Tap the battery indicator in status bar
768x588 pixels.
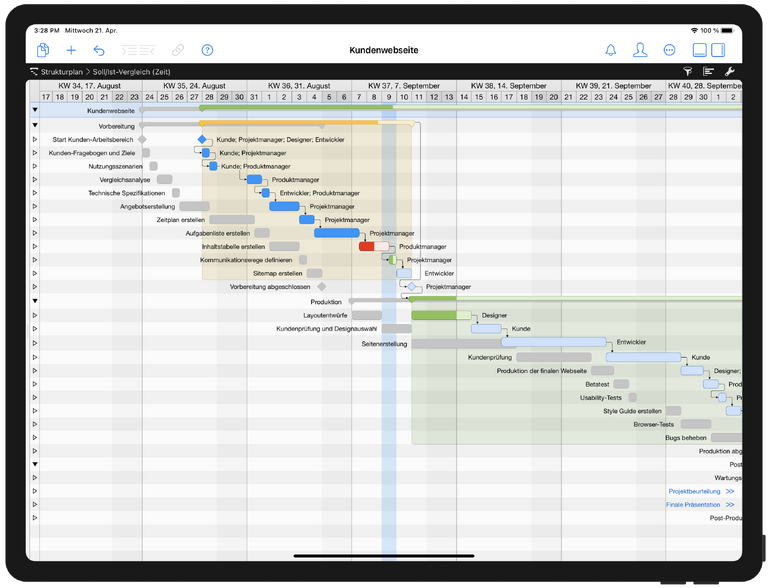coord(727,30)
